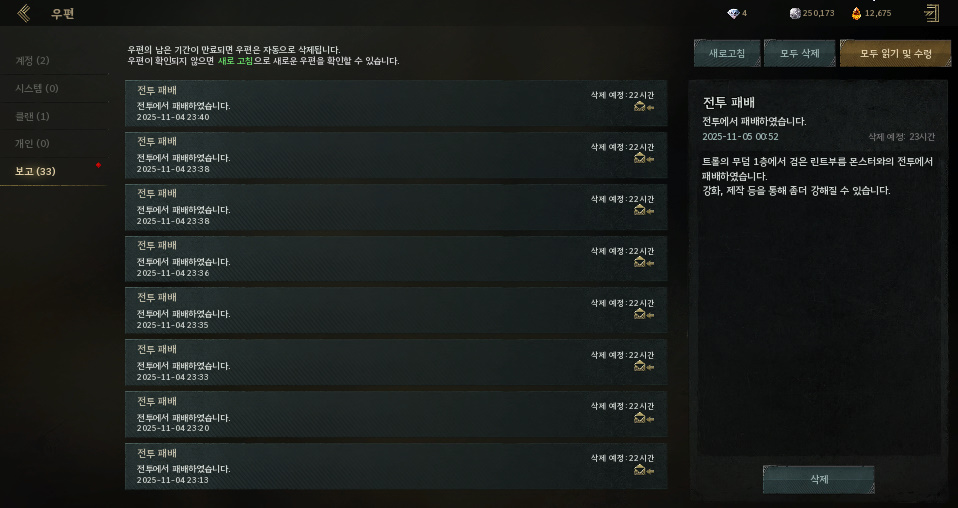958x508 pixels.
Task: Click the back arrow next to 우편
Action: pos(24,13)
